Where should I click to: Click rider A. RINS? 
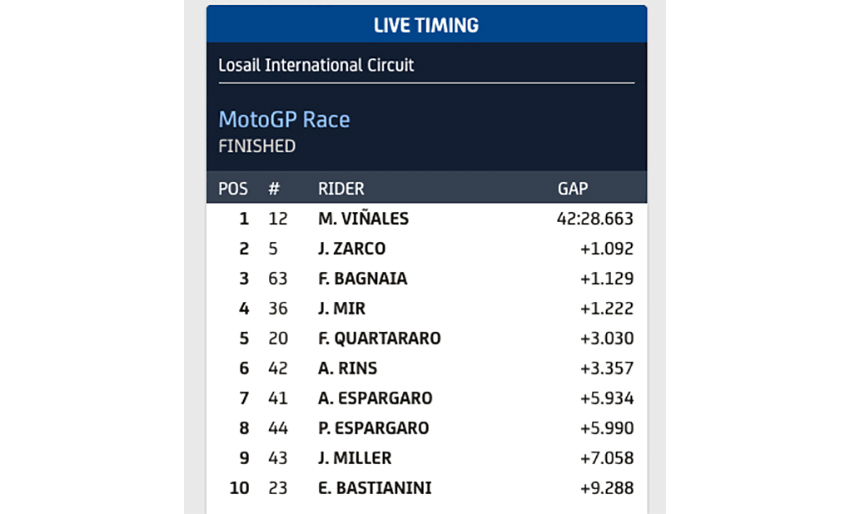tap(345, 368)
